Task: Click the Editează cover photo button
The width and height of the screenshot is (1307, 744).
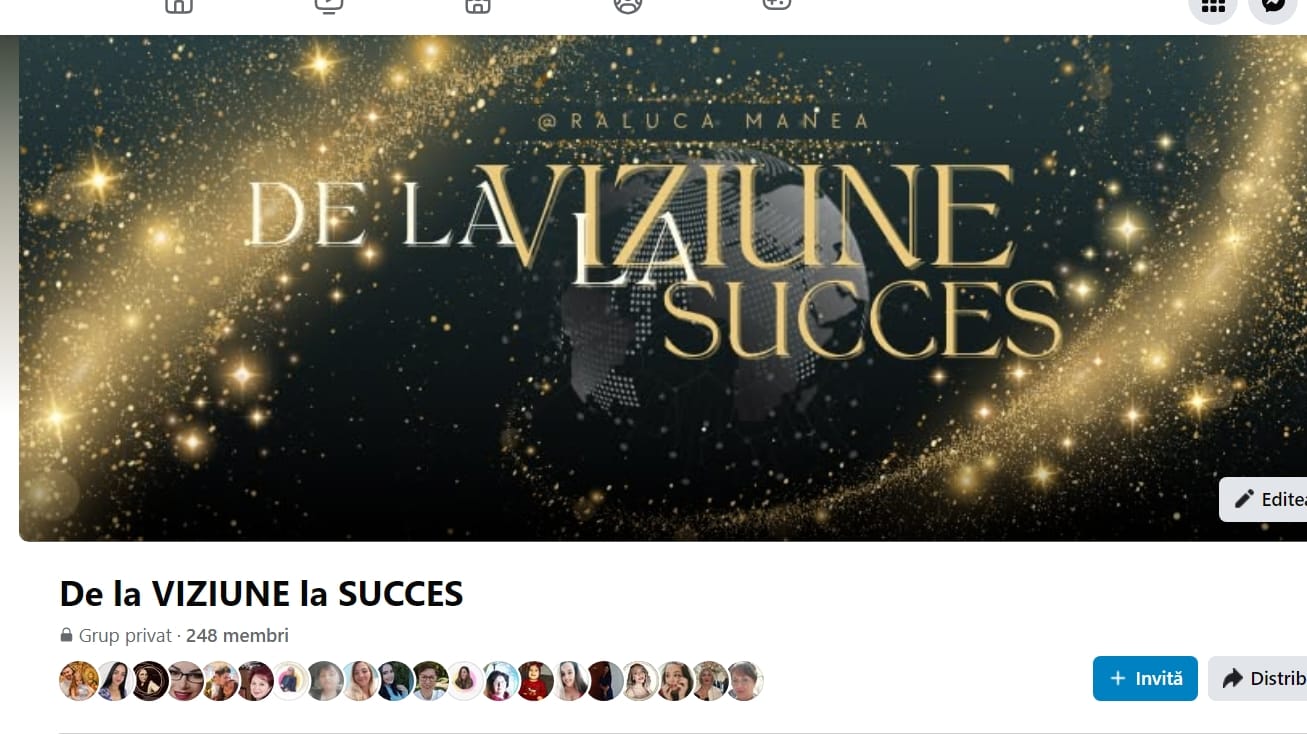Action: [x=1263, y=499]
